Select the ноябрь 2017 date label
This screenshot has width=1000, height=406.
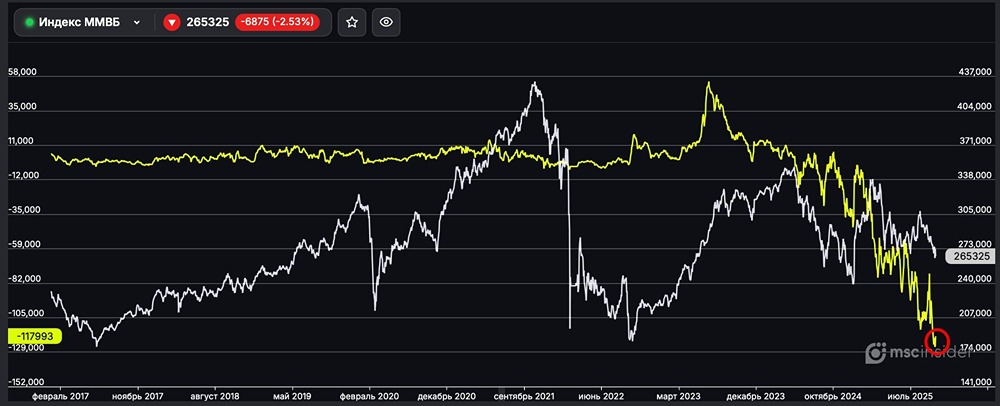point(136,395)
